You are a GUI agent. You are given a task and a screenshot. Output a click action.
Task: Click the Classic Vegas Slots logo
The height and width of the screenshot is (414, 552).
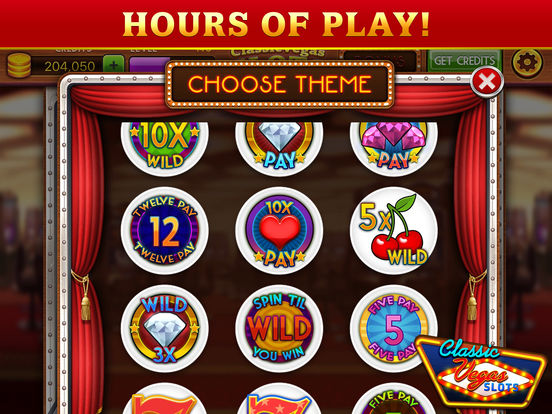click(482, 370)
